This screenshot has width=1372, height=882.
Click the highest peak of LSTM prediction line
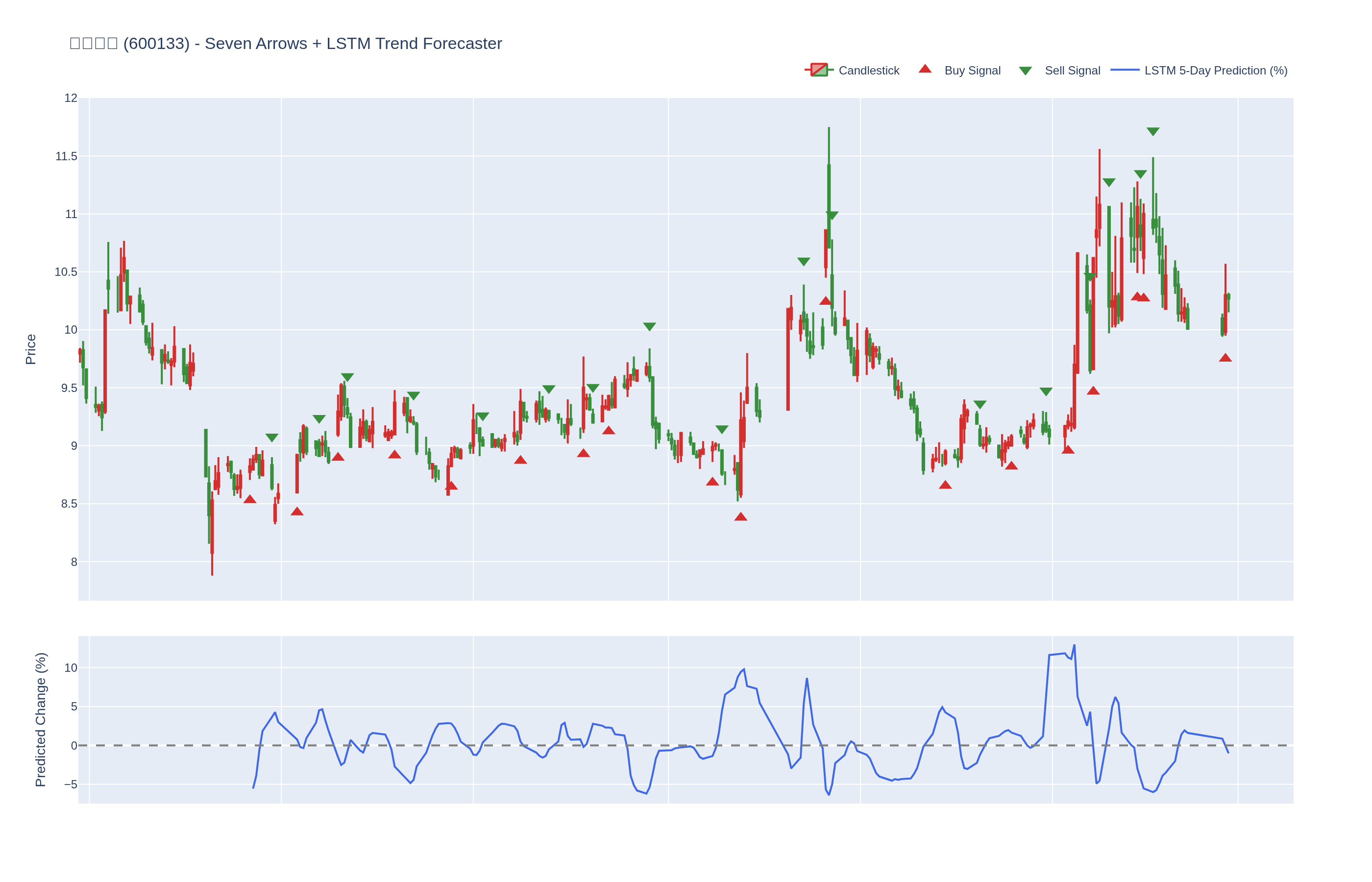(x=1074, y=645)
